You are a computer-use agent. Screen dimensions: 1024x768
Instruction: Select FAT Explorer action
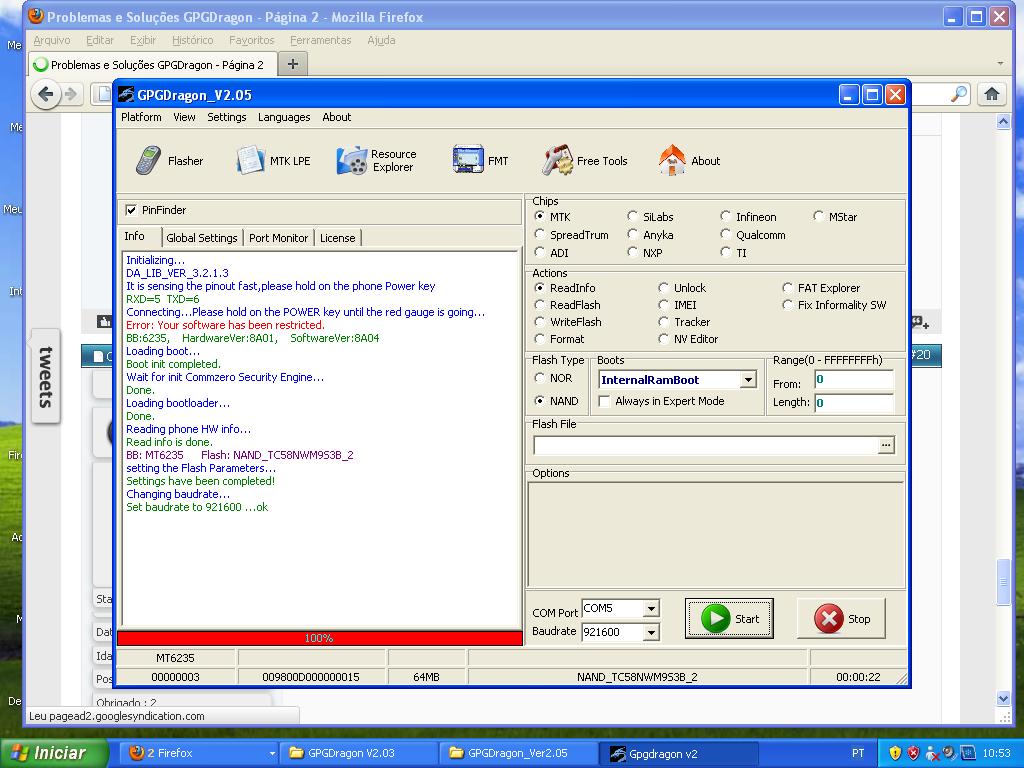click(788, 288)
